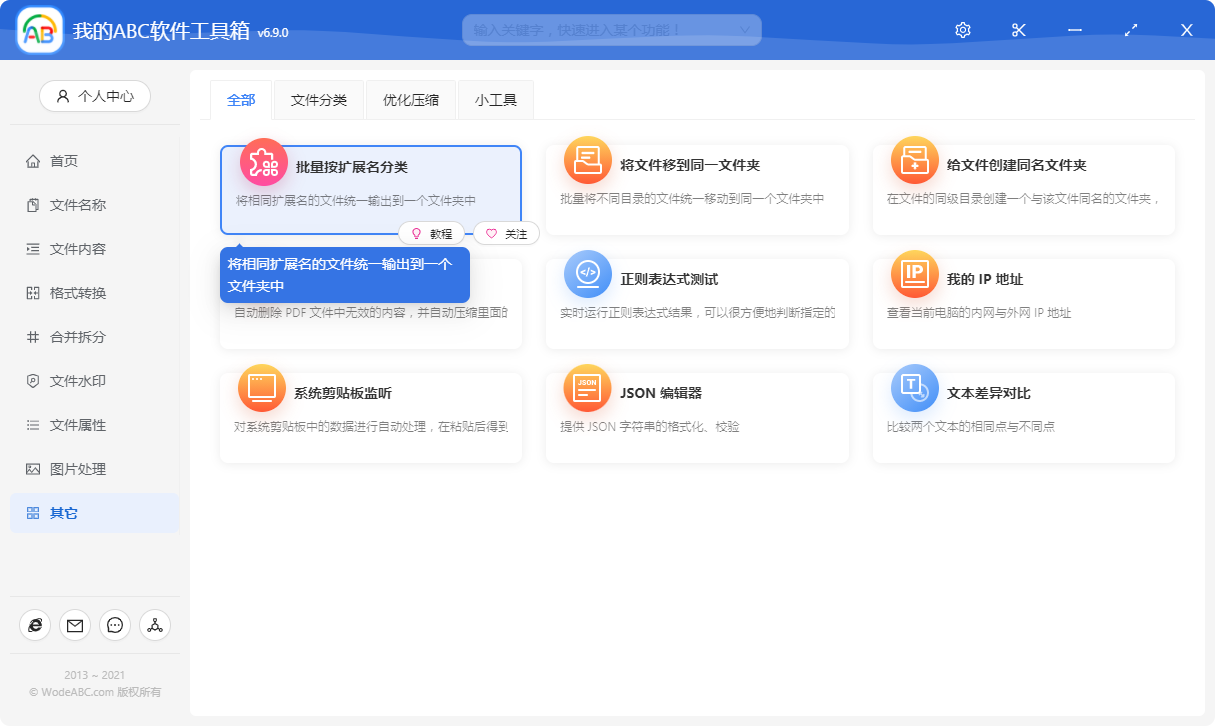Viewport: 1215px width, 726px height.
Task: Click the 教程 tutorial button
Action: (x=433, y=233)
